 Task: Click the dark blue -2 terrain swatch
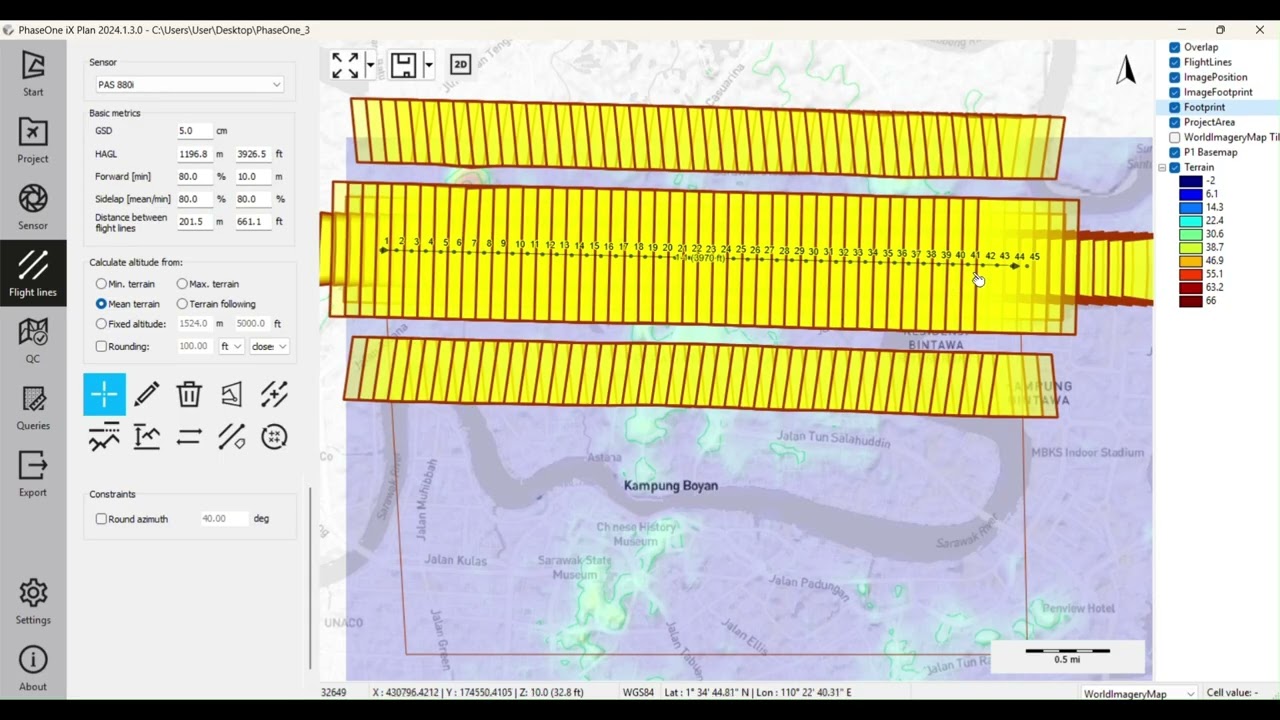pyautogui.click(x=1190, y=181)
